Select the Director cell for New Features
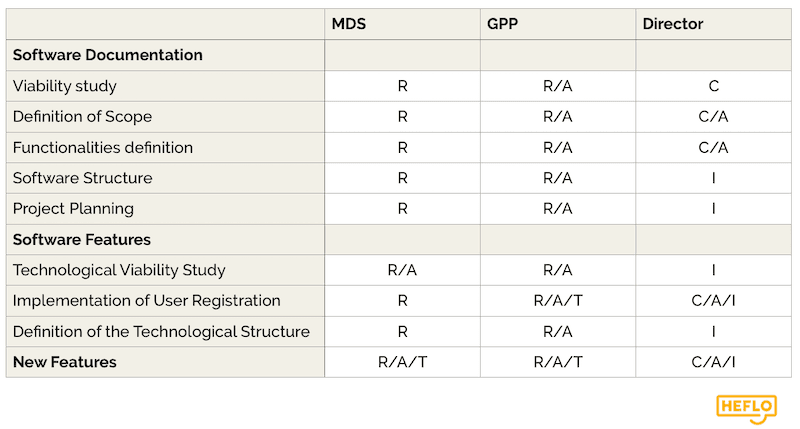The height and width of the screenshot is (429, 800). (x=713, y=362)
